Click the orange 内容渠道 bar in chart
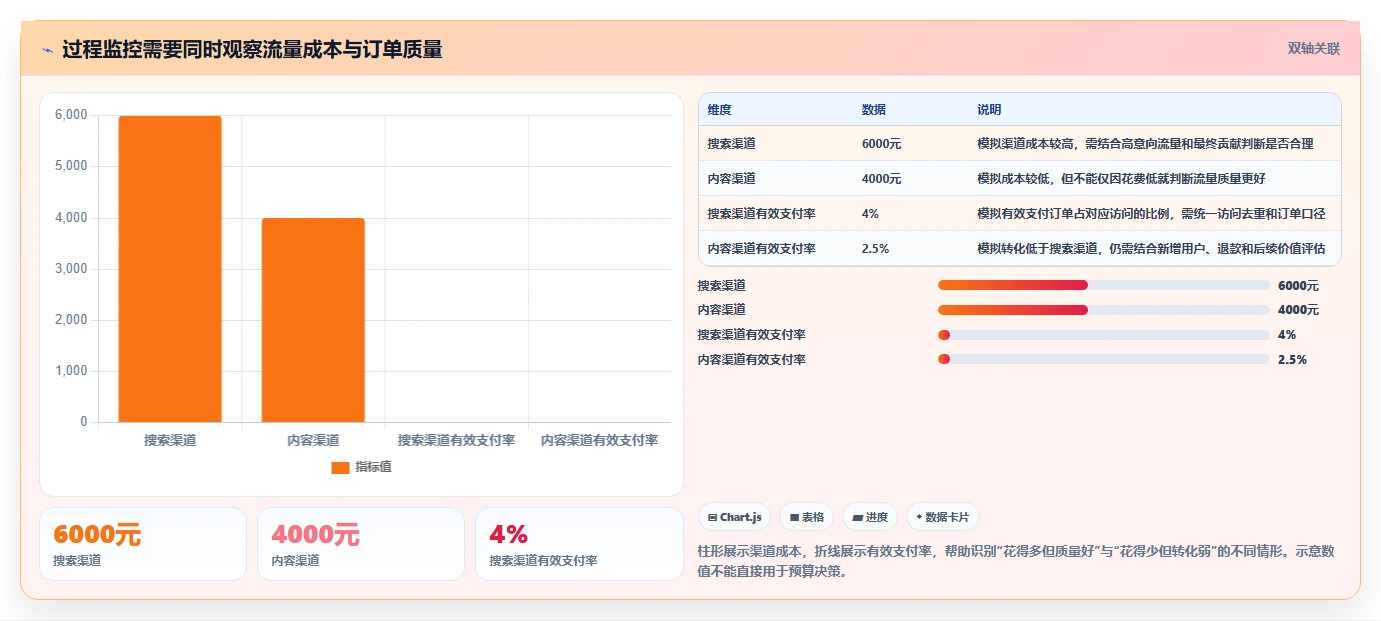Image resolution: width=1381 pixels, height=621 pixels. pos(313,320)
